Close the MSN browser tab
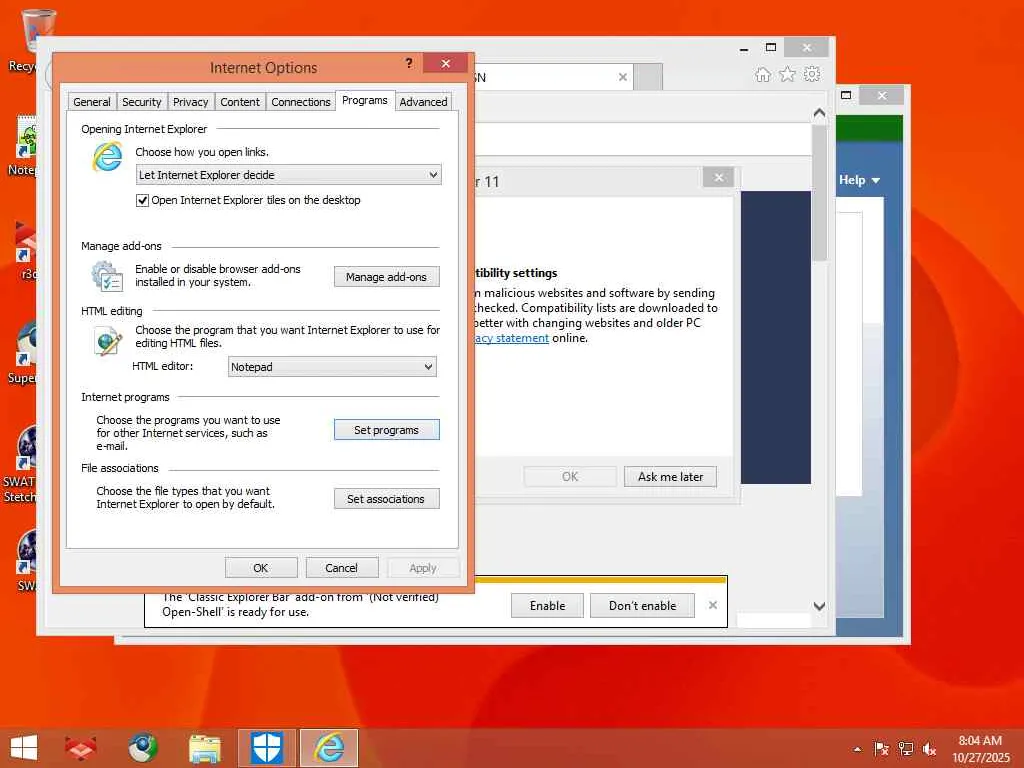The width and height of the screenshot is (1024, 768). coord(622,77)
